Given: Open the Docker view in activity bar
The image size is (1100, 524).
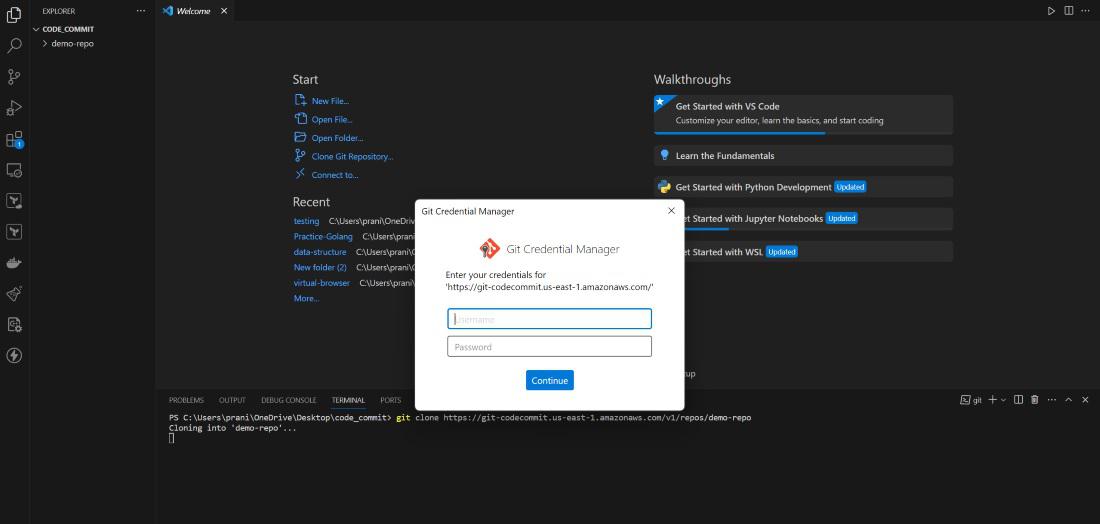Looking at the screenshot, I should (x=14, y=263).
